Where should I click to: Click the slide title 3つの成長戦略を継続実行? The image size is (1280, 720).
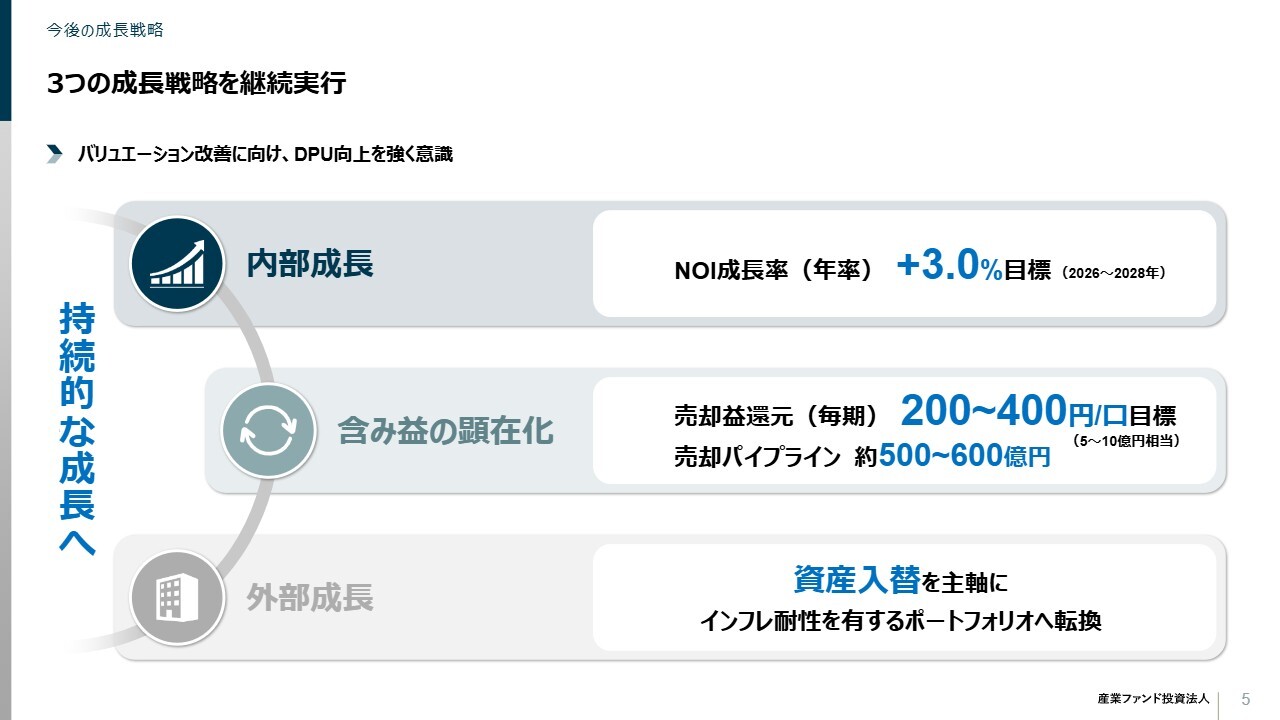196,83
